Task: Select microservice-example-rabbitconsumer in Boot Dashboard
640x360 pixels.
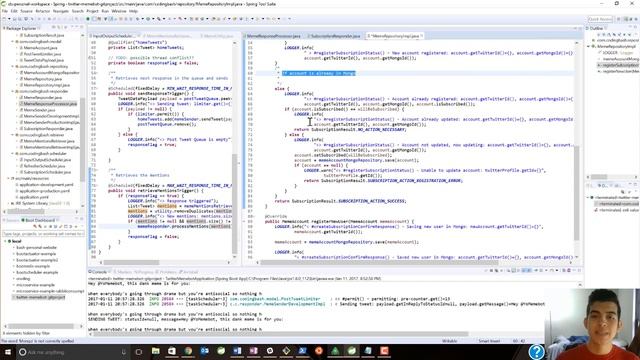Action: pyautogui.click(x=50, y=291)
